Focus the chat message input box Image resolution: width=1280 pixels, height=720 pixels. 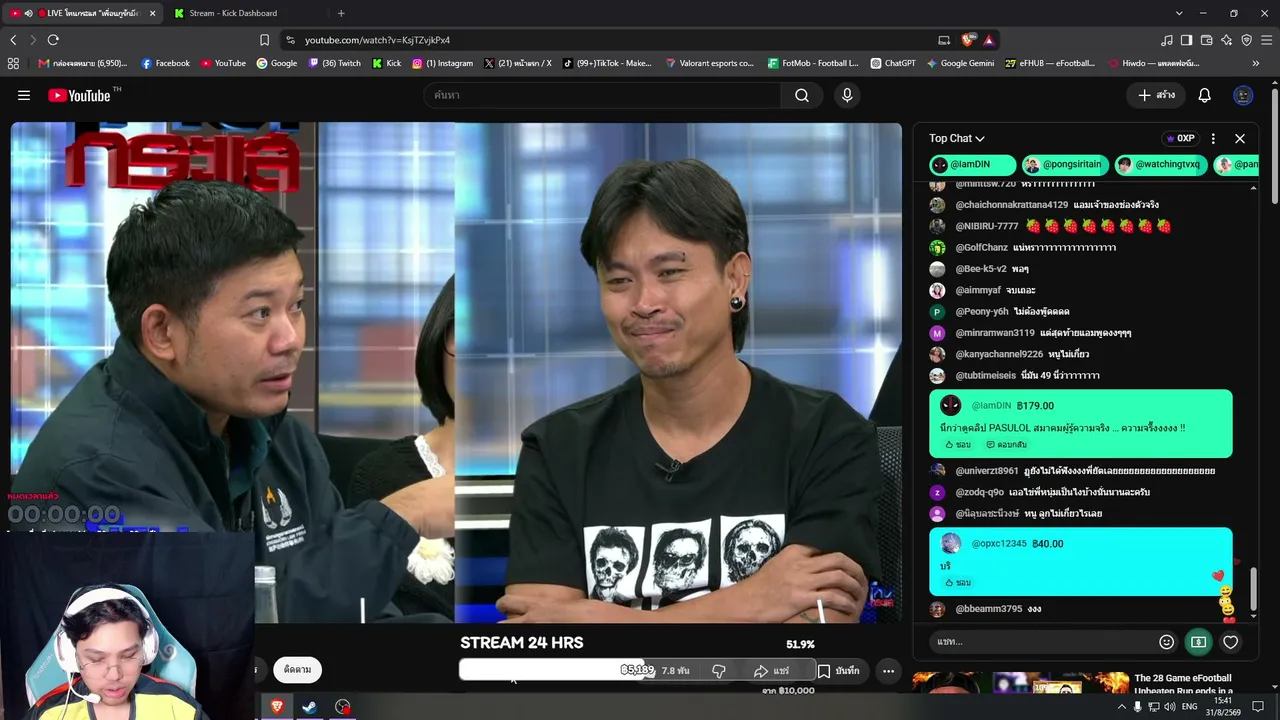click(1042, 642)
